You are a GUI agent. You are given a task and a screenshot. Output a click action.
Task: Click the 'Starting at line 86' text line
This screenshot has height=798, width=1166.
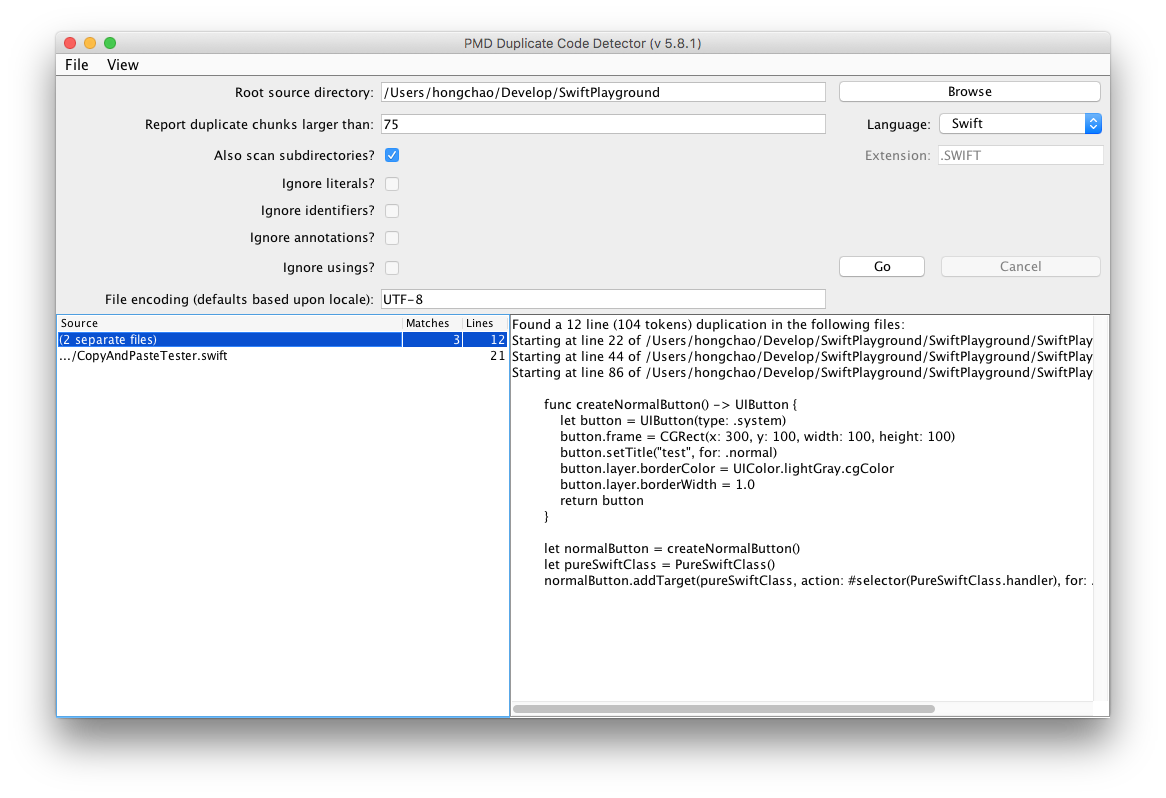tap(802, 373)
